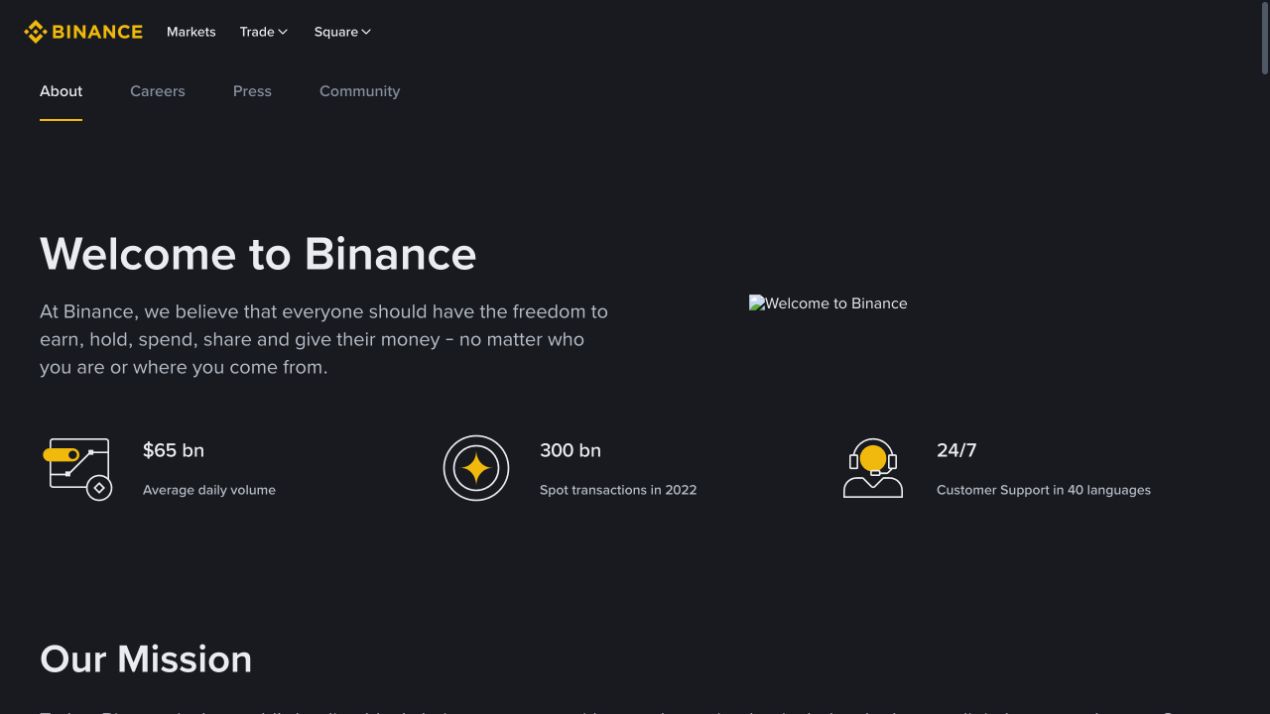Select the About tab
Image resolution: width=1270 pixels, height=714 pixels.
61,91
